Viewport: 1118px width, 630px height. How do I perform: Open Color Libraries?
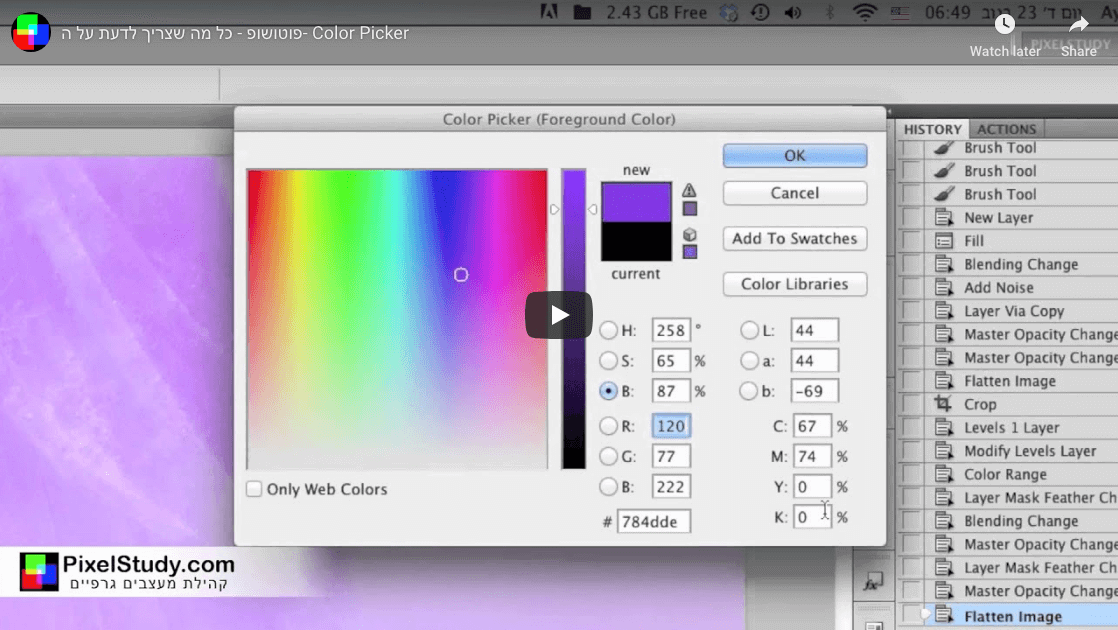tap(794, 284)
